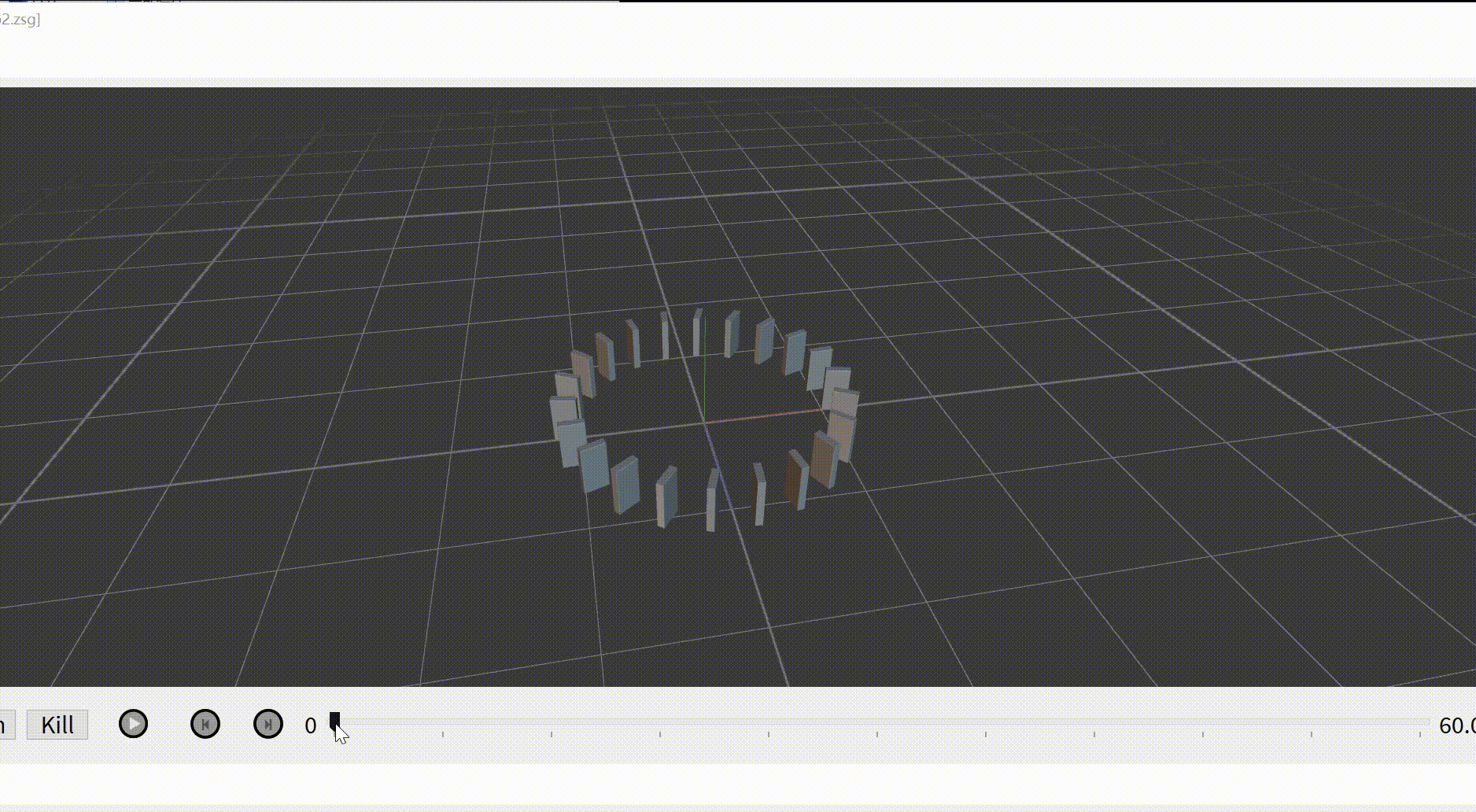Start simulation with the play button
Viewport: 1476px width, 812px height.
coord(133,724)
